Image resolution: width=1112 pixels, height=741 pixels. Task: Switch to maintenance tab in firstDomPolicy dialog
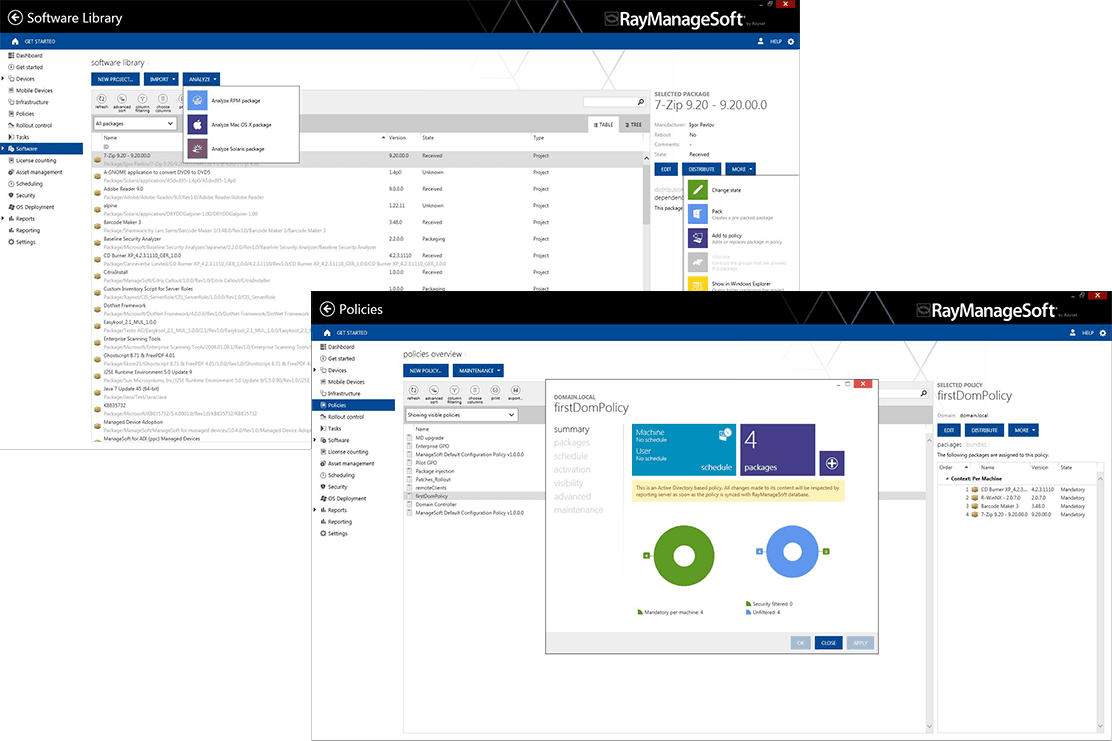[x=579, y=510]
